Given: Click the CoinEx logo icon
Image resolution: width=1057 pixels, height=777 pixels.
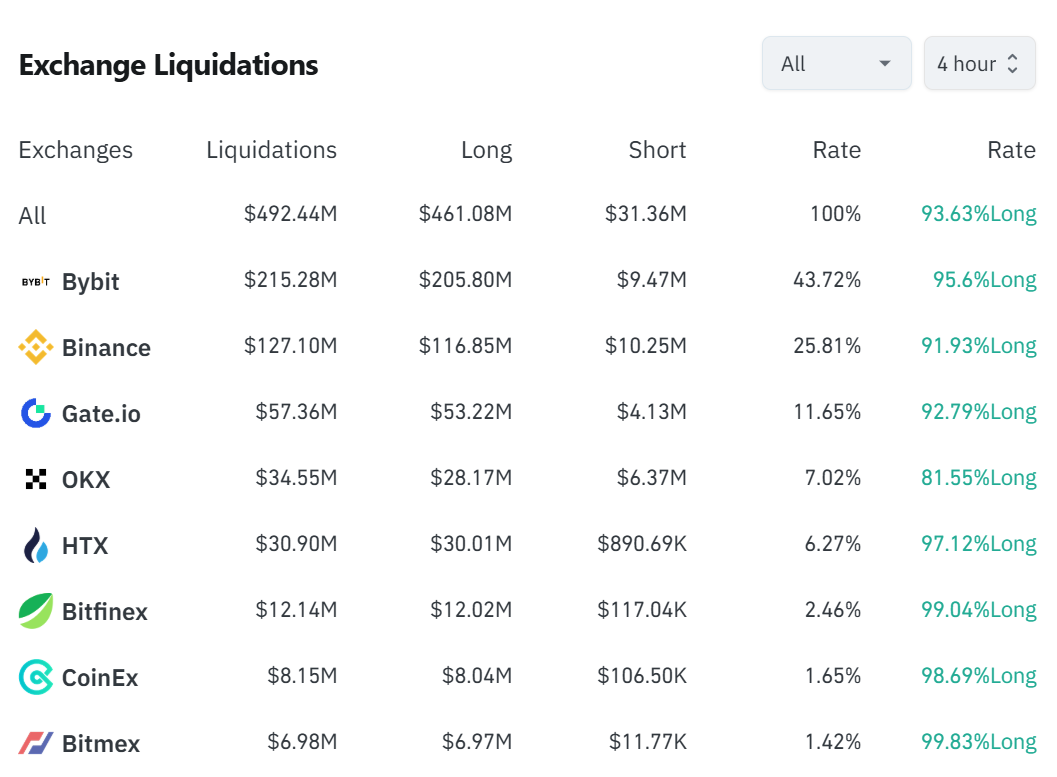Looking at the screenshot, I should pos(36,677).
